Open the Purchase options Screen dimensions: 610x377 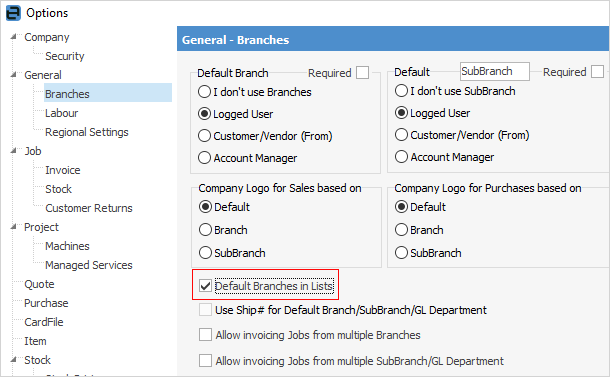click(x=46, y=303)
